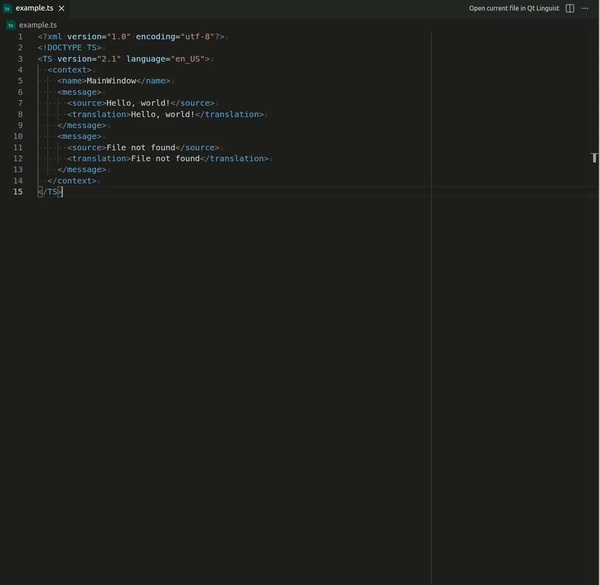Image resolution: width=600 pixels, height=585 pixels.
Task: Click the "Hello, world!" source text
Action: coord(138,103)
